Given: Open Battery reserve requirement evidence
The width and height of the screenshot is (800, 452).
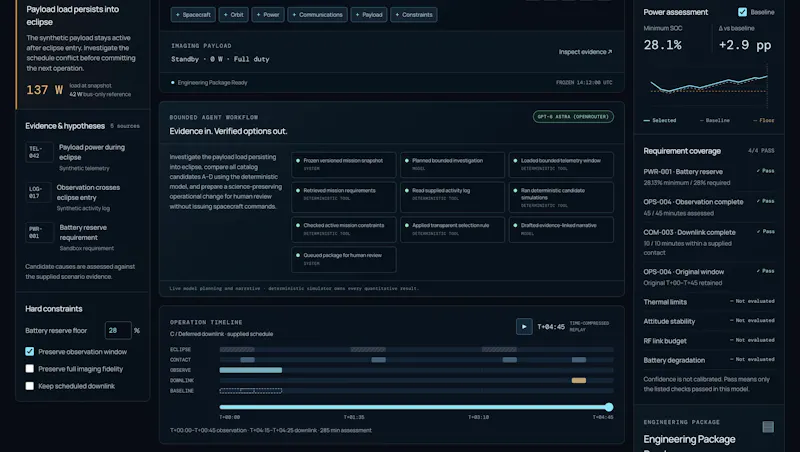Looking at the screenshot, I should pyautogui.click(x=83, y=232).
